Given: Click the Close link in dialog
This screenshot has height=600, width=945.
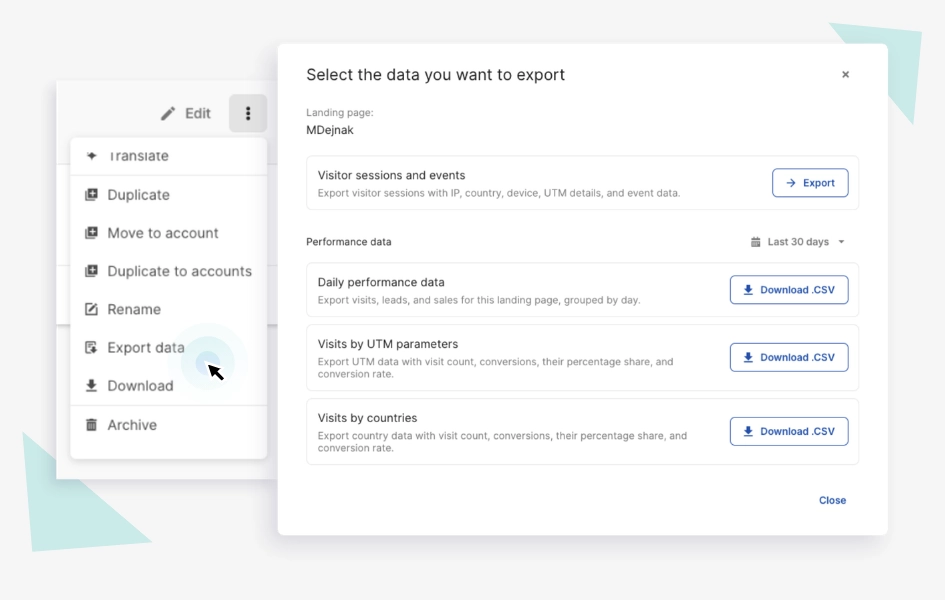Looking at the screenshot, I should pyautogui.click(x=832, y=500).
